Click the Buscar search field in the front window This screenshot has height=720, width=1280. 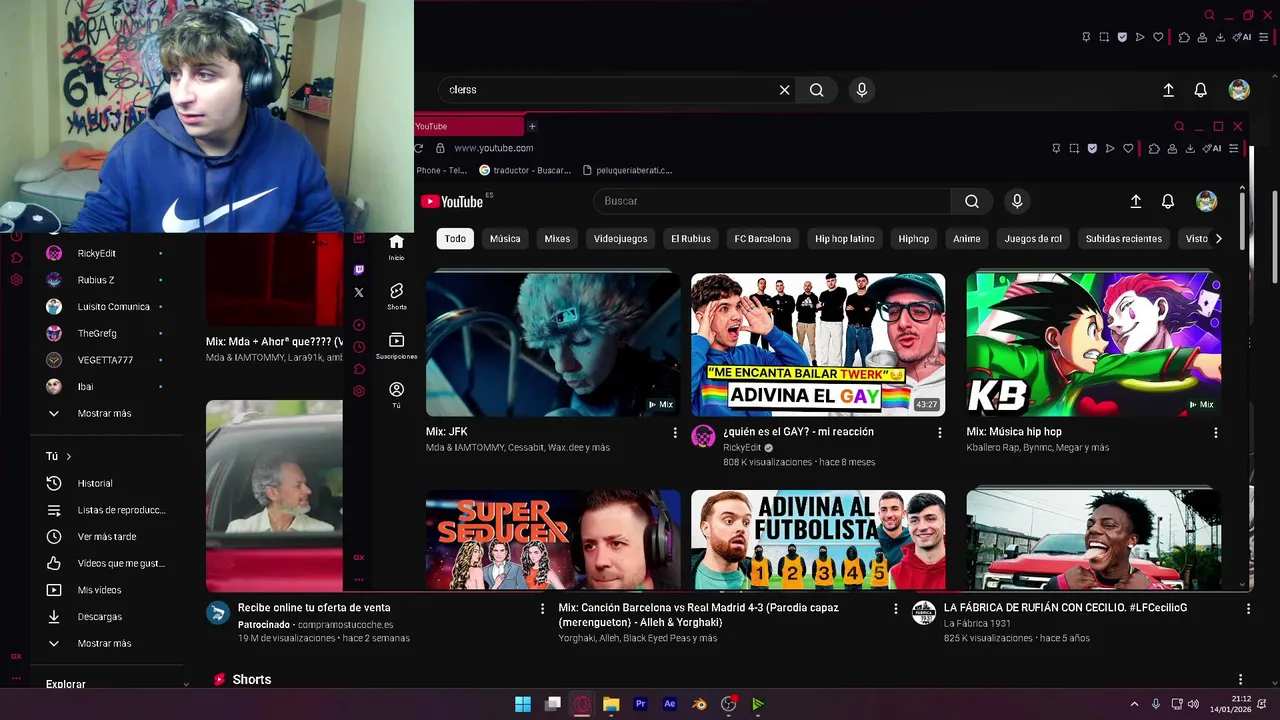click(772, 201)
